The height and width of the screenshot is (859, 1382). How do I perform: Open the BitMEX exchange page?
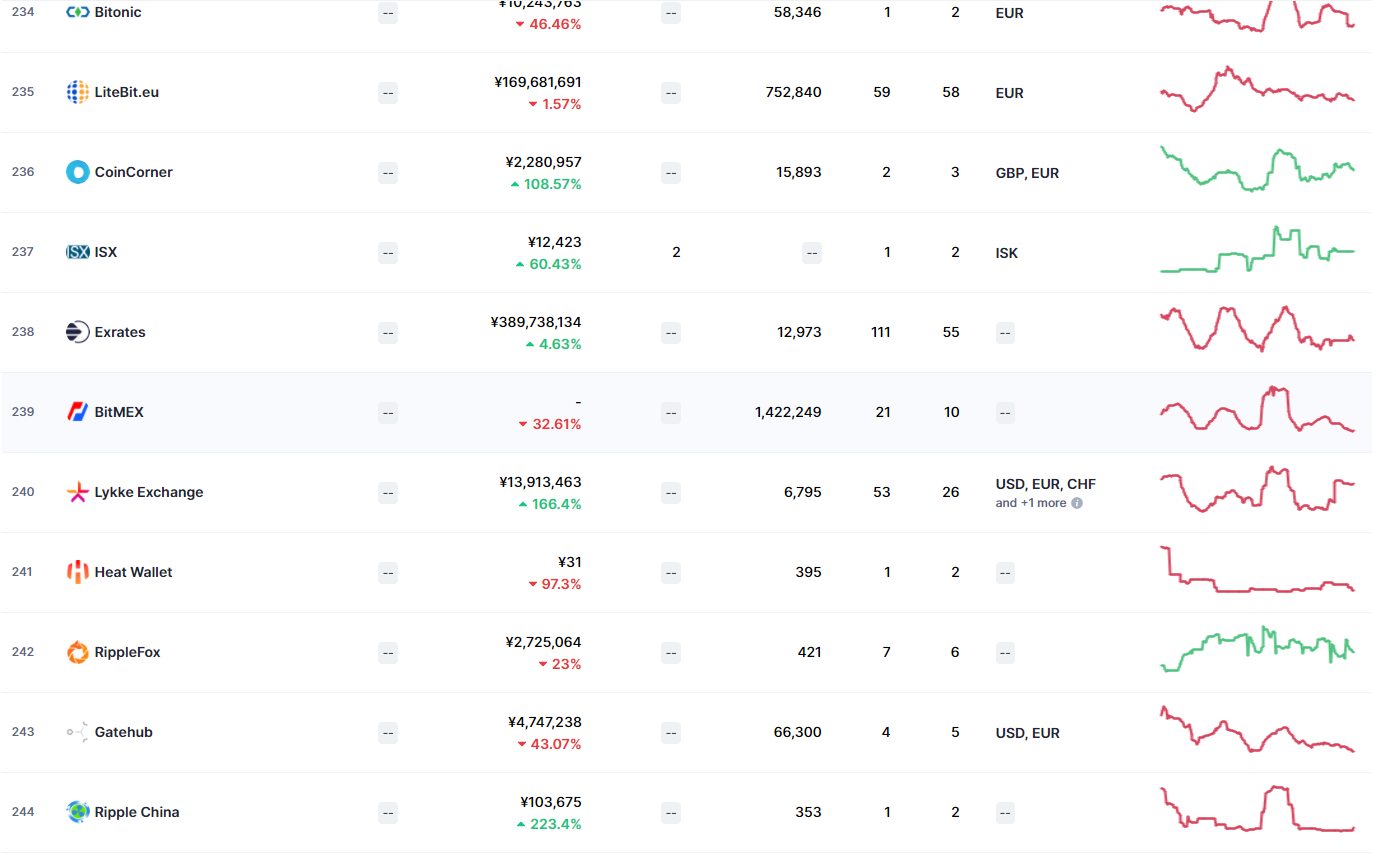pos(117,411)
